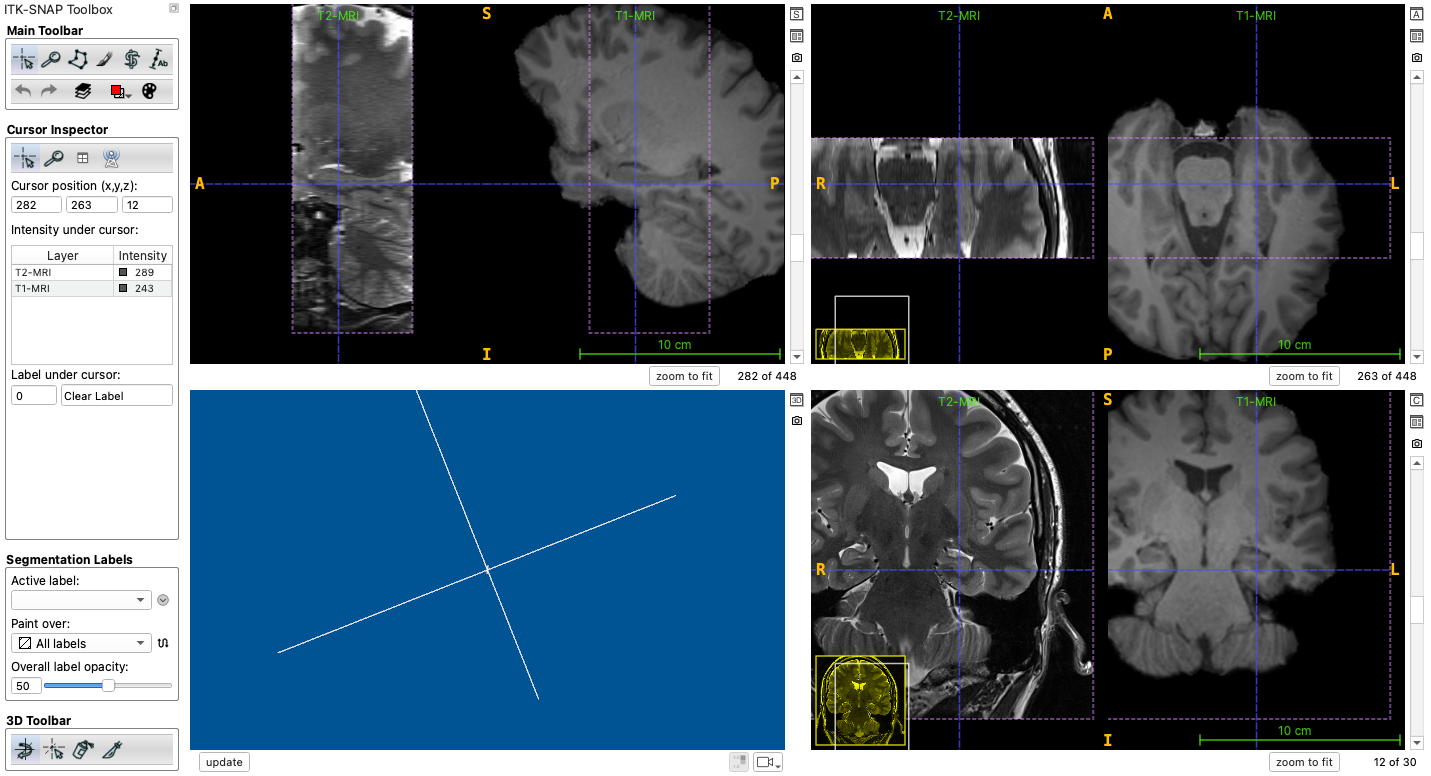Take a snapshot of the axial view
The height and width of the screenshot is (776, 1431).
coord(1417,58)
